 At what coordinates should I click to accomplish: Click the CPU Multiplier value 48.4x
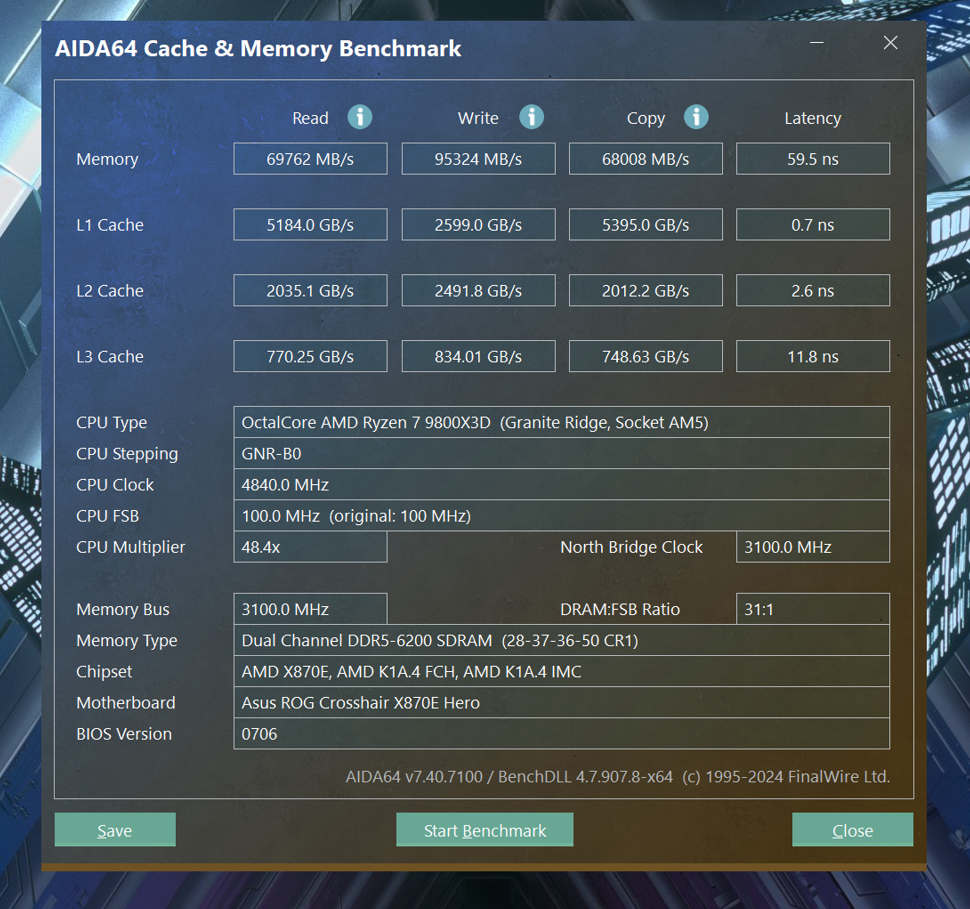pyautogui.click(x=311, y=547)
